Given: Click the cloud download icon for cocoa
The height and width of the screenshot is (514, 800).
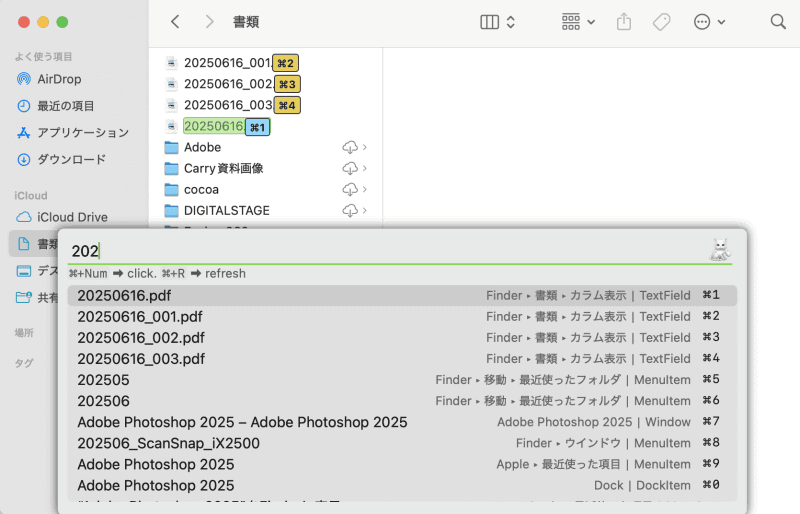Looking at the screenshot, I should [x=349, y=189].
